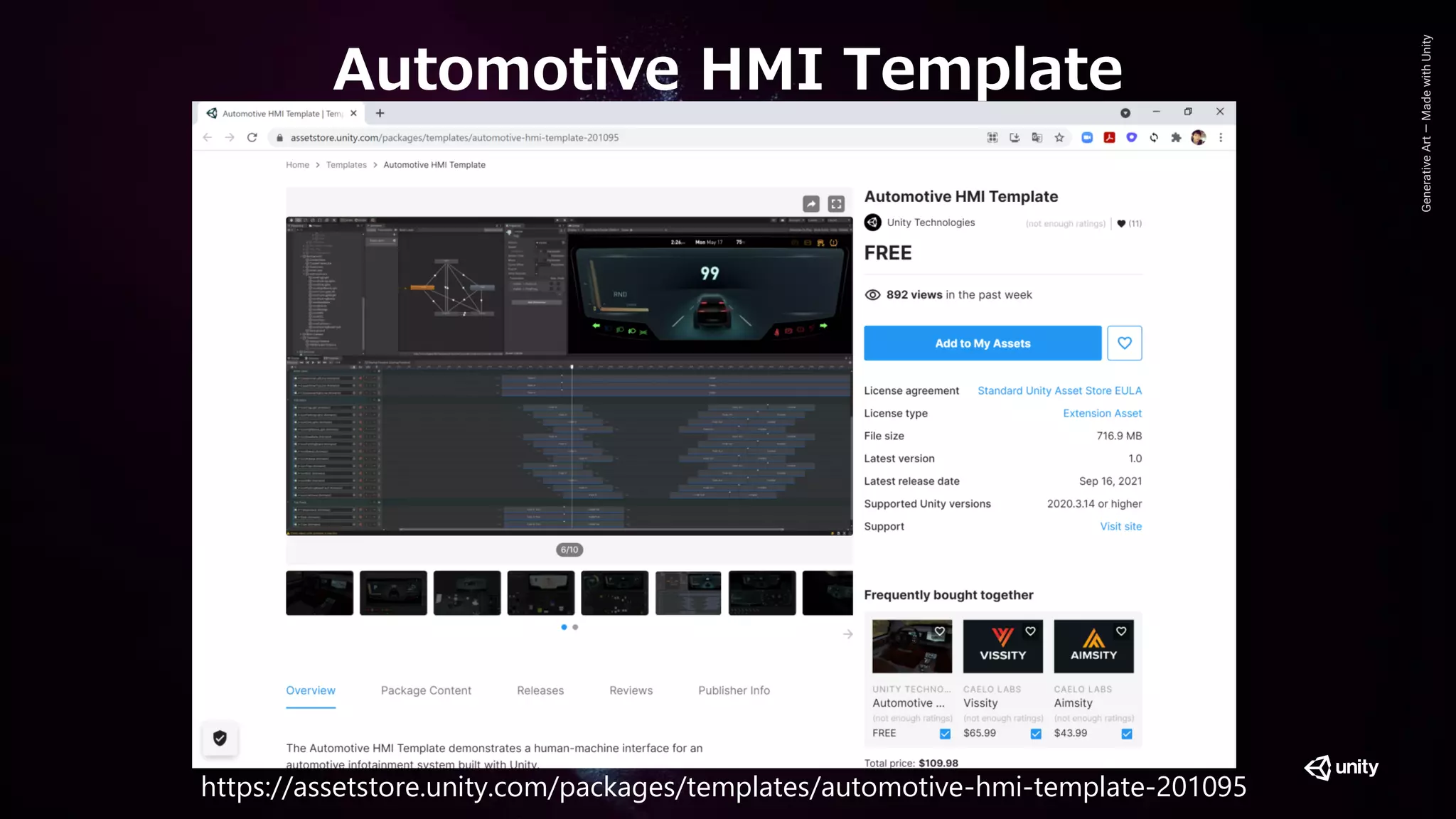Open the Chrome profile avatar
The width and height of the screenshot is (1456, 819).
pyautogui.click(x=1199, y=138)
